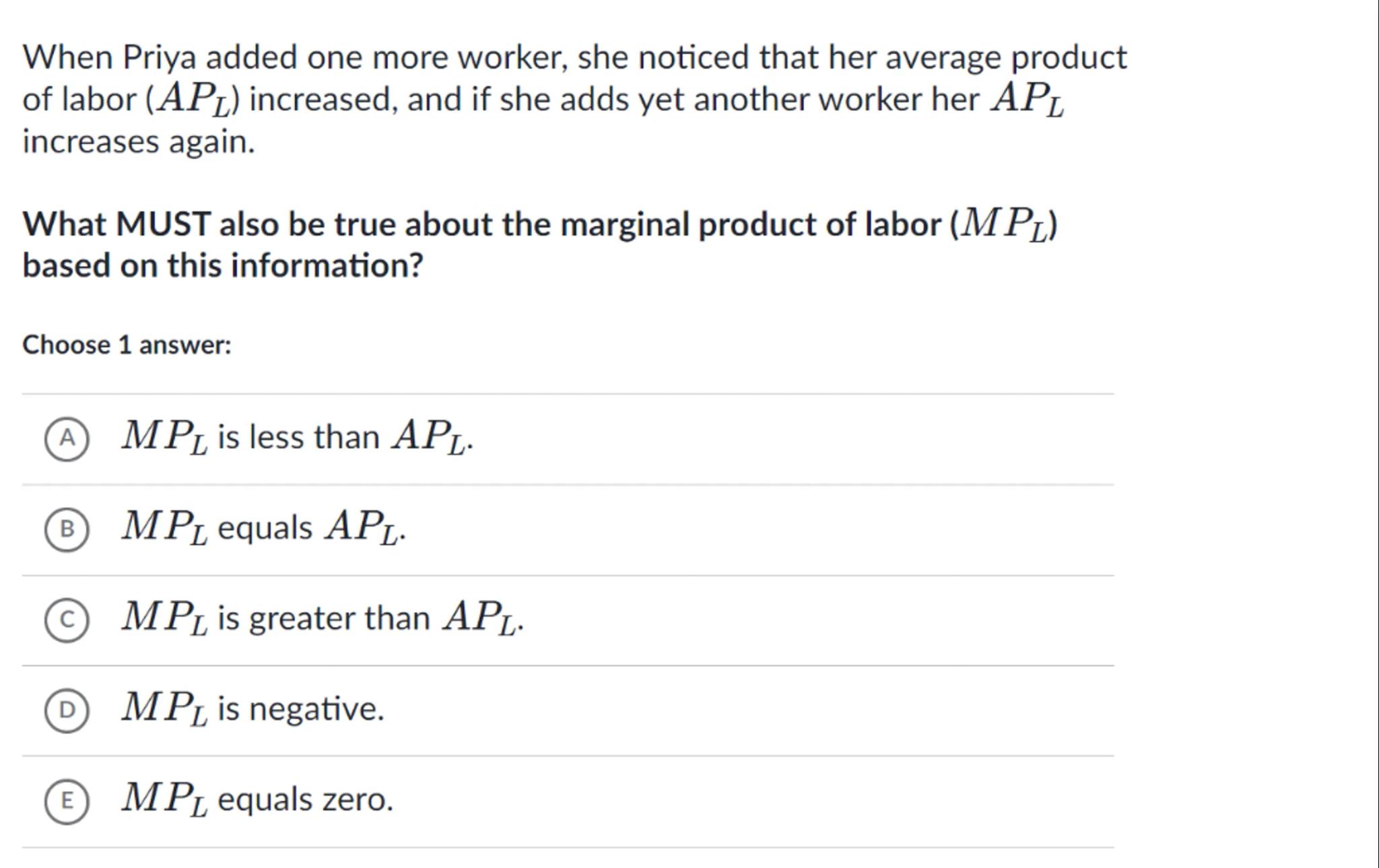Image resolution: width=1379 pixels, height=868 pixels.
Task: Pick radio button E
Action: [67, 801]
